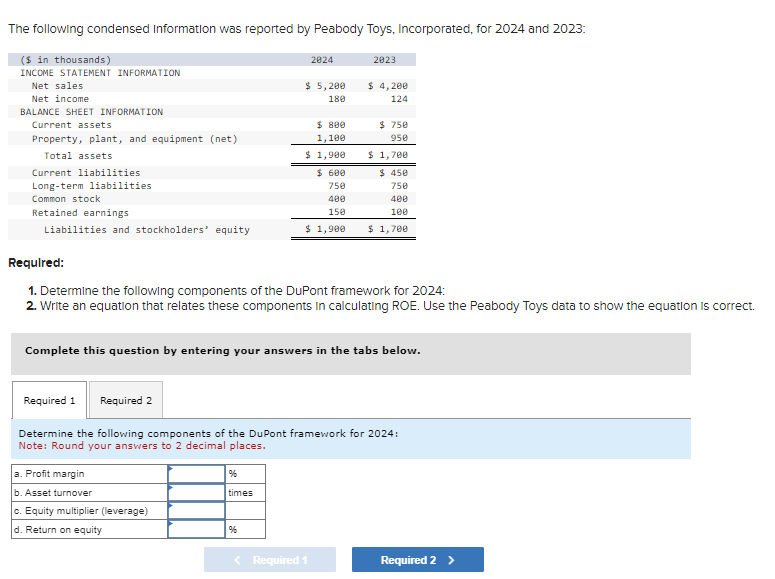Viewport: 775px width, 579px height.
Task: Click the d. Return on equity label
Action: 58,530
